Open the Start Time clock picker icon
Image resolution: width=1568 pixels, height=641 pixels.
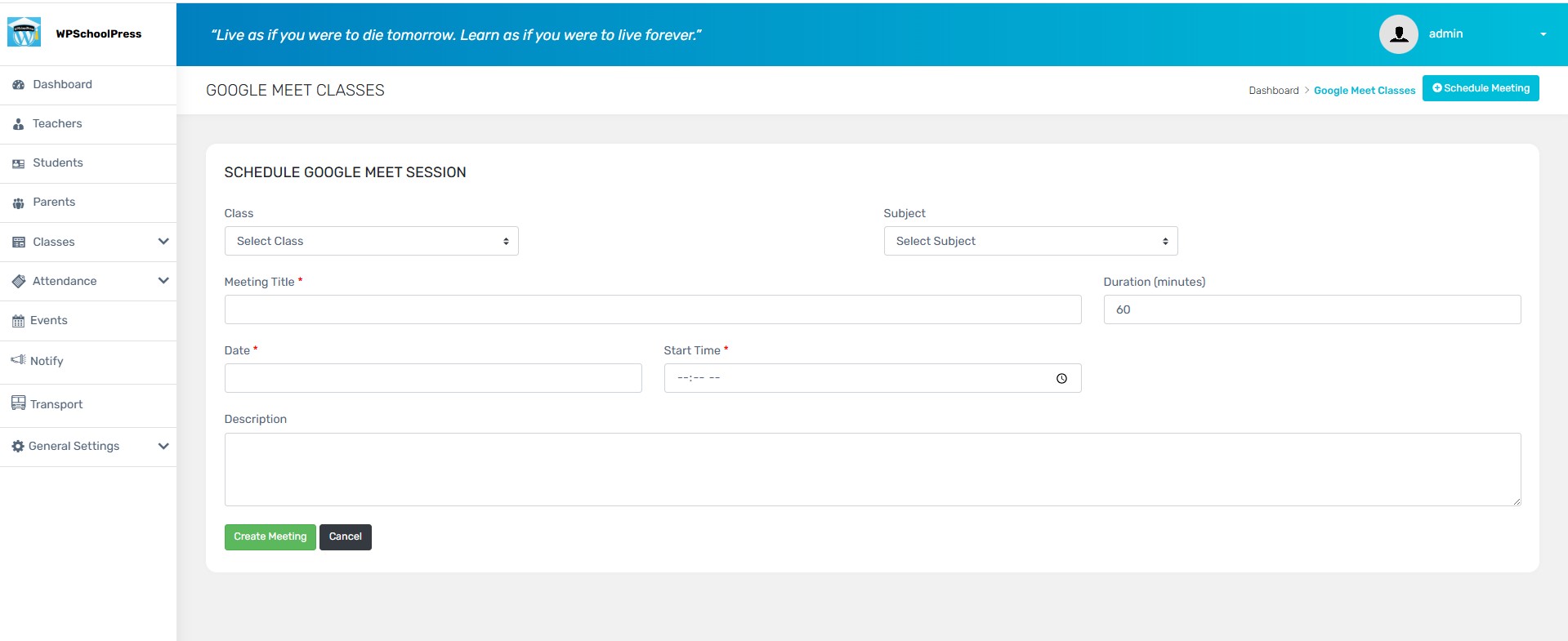1061,378
